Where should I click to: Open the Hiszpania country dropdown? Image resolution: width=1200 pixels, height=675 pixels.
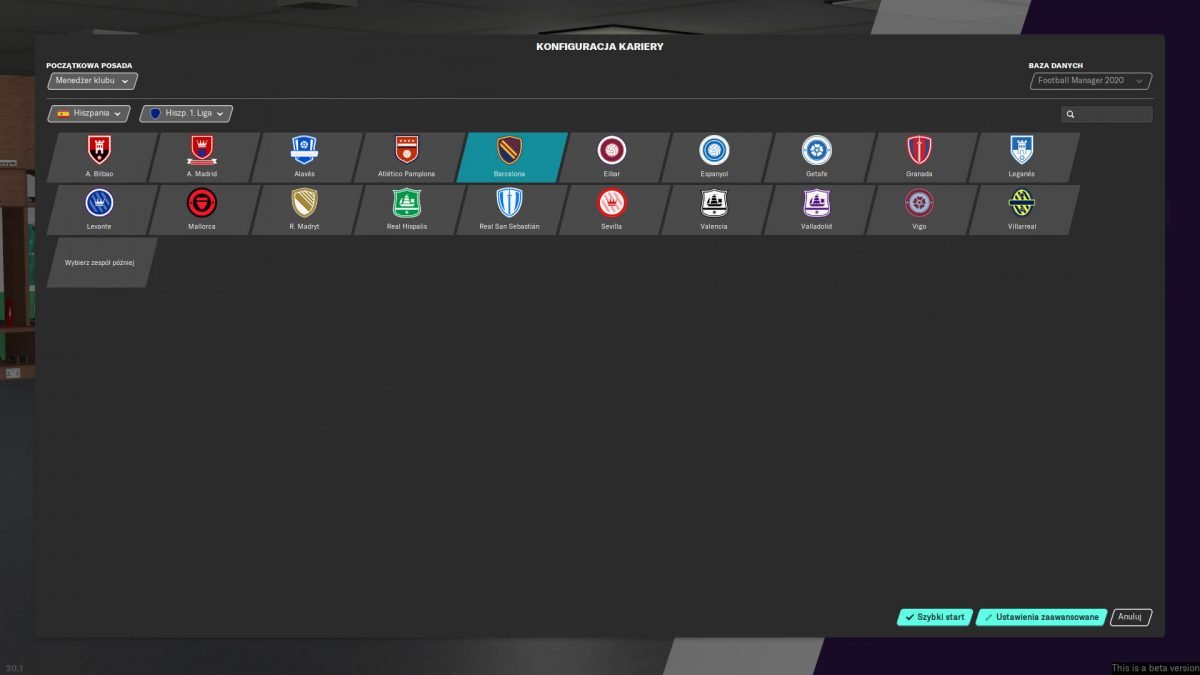[x=89, y=114]
